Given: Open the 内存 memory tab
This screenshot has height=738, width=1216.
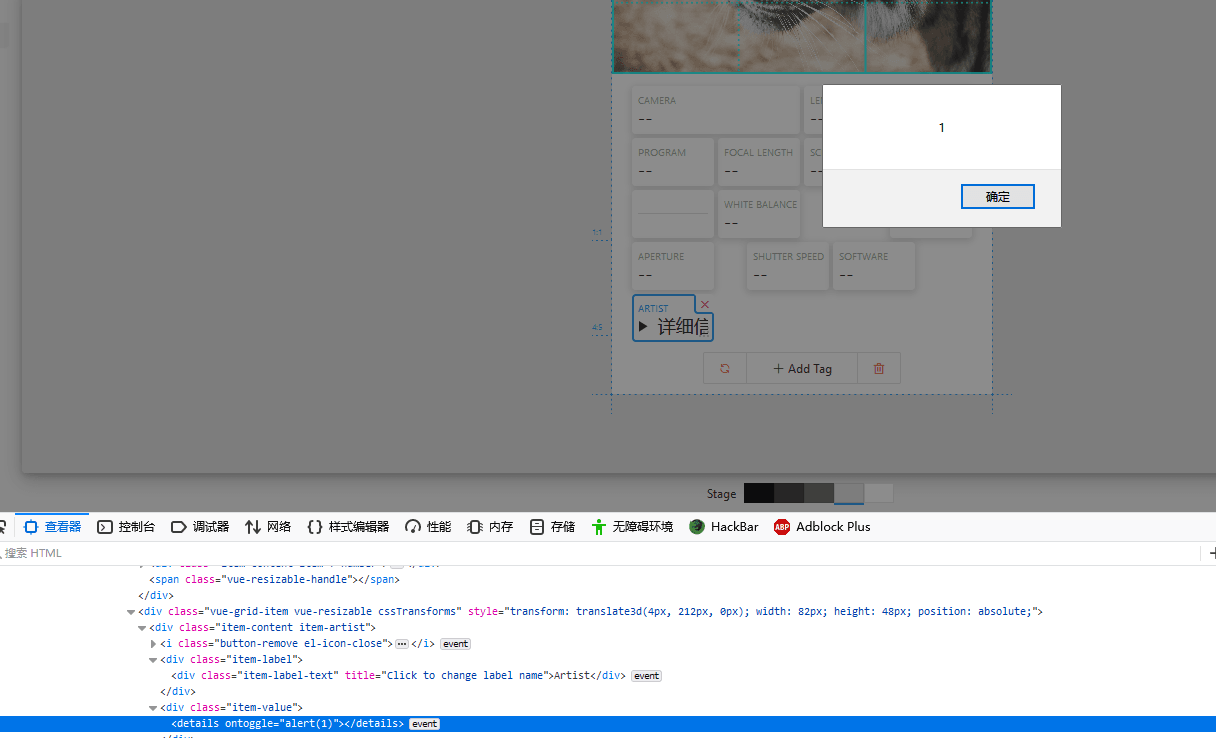Looking at the screenshot, I should 490,527.
